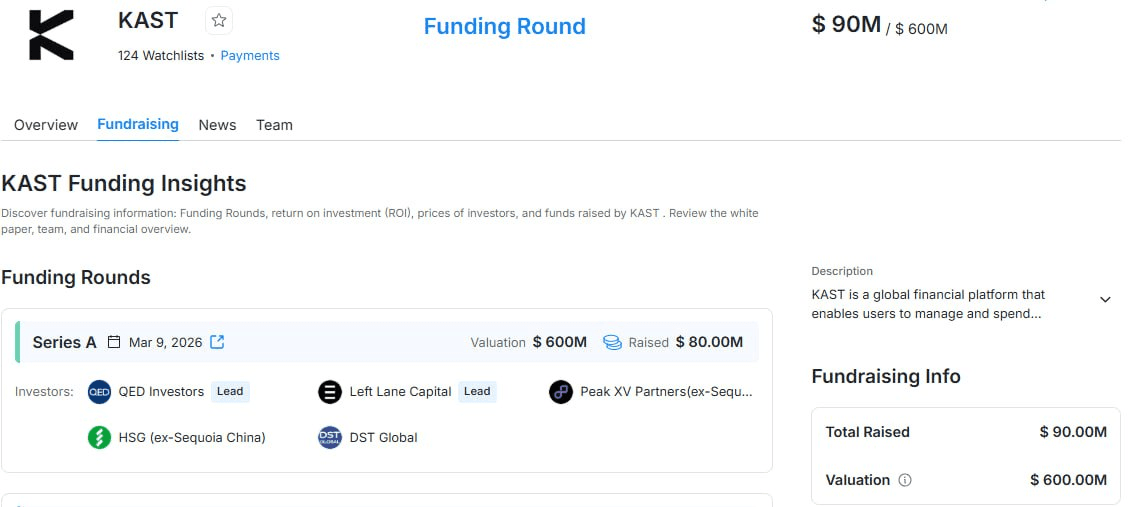Click the Left Lane Capital logo

tap(330, 392)
